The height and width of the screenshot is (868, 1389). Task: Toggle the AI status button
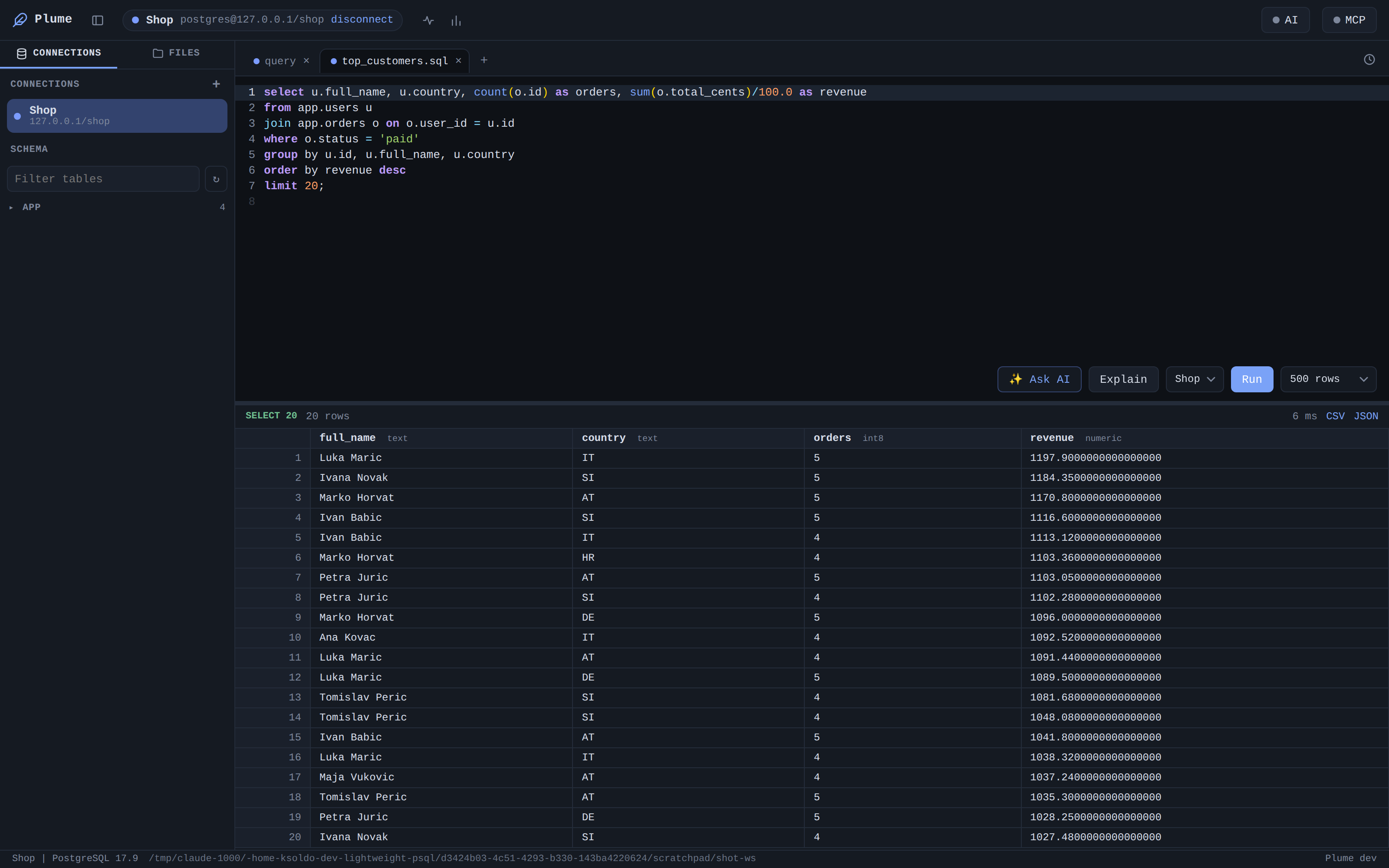1285,20
